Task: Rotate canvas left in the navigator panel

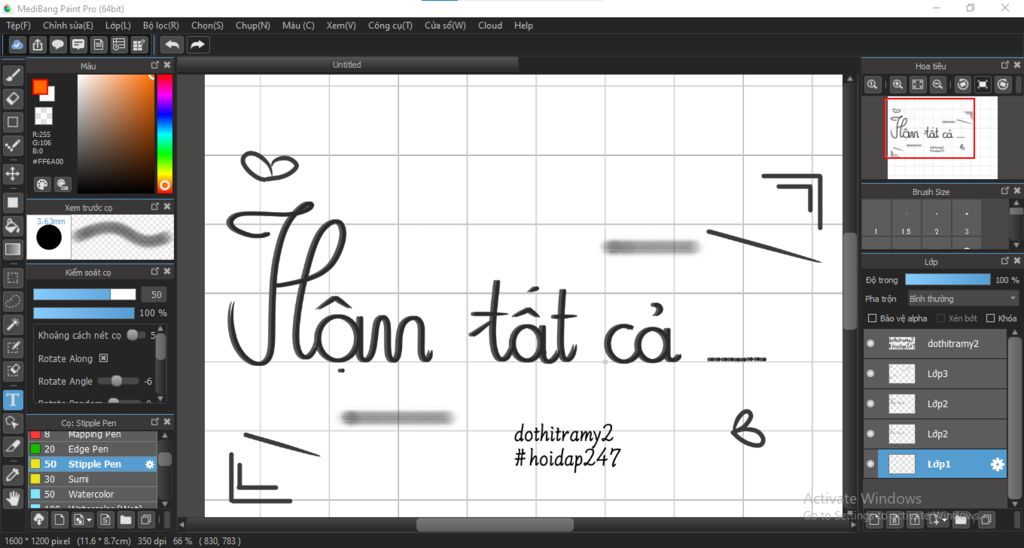Action: [x=963, y=84]
